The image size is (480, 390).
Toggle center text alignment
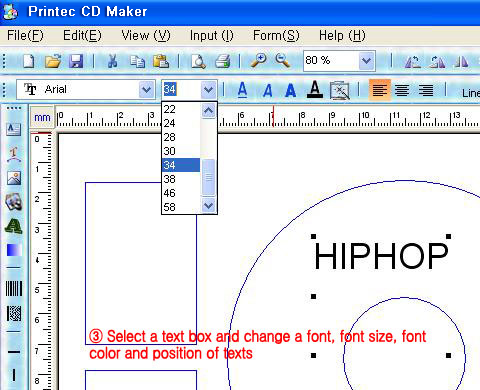point(402,90)
